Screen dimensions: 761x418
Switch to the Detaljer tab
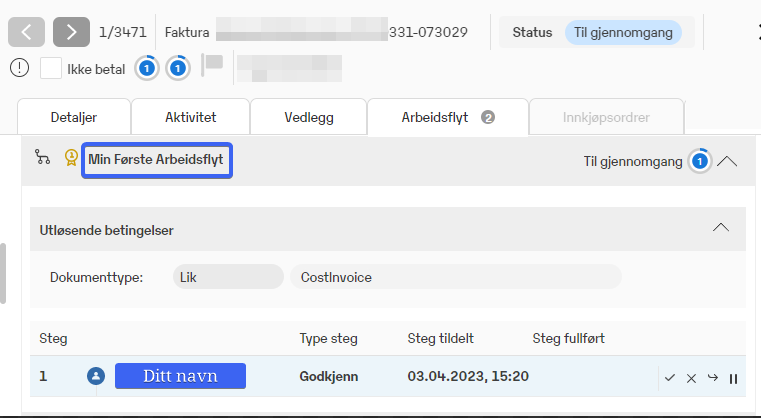coord(73,117)
